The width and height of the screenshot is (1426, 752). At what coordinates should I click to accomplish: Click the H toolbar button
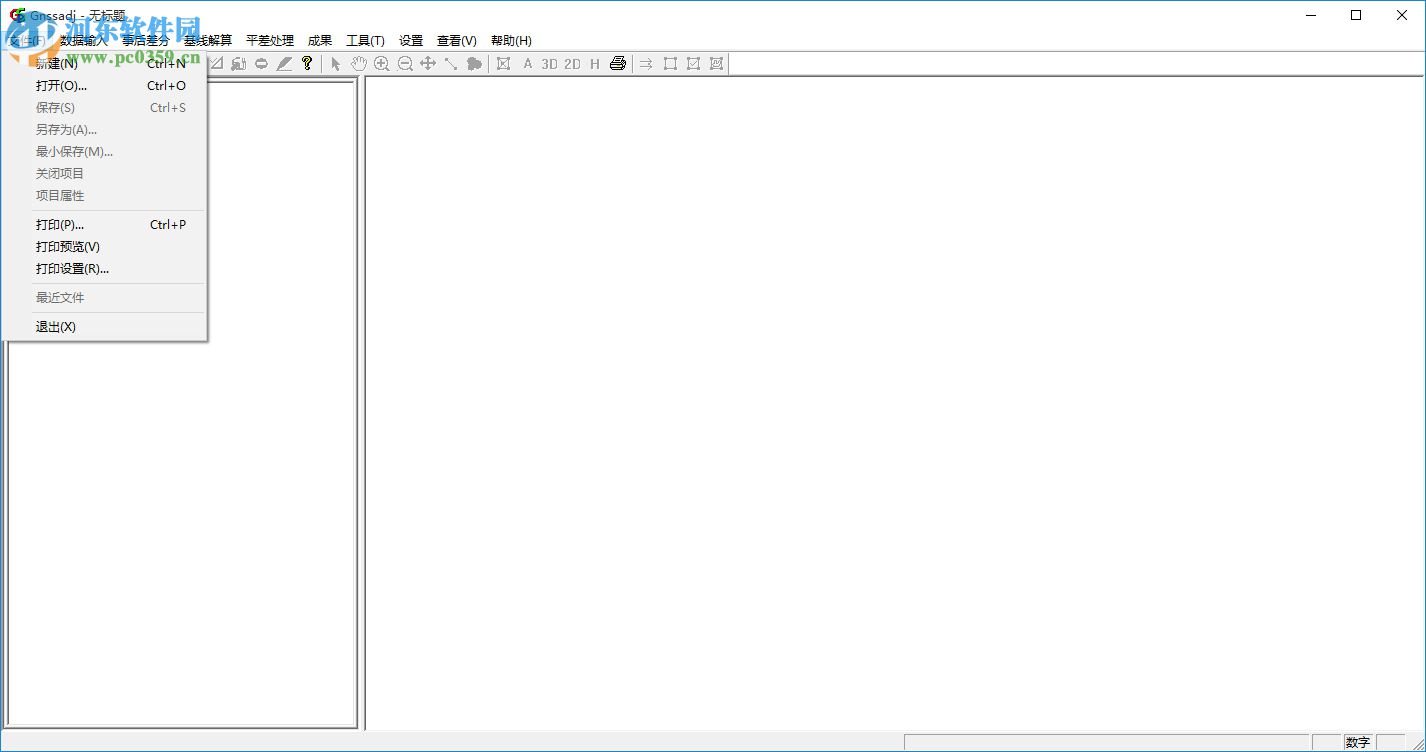[x=595, y=64]
